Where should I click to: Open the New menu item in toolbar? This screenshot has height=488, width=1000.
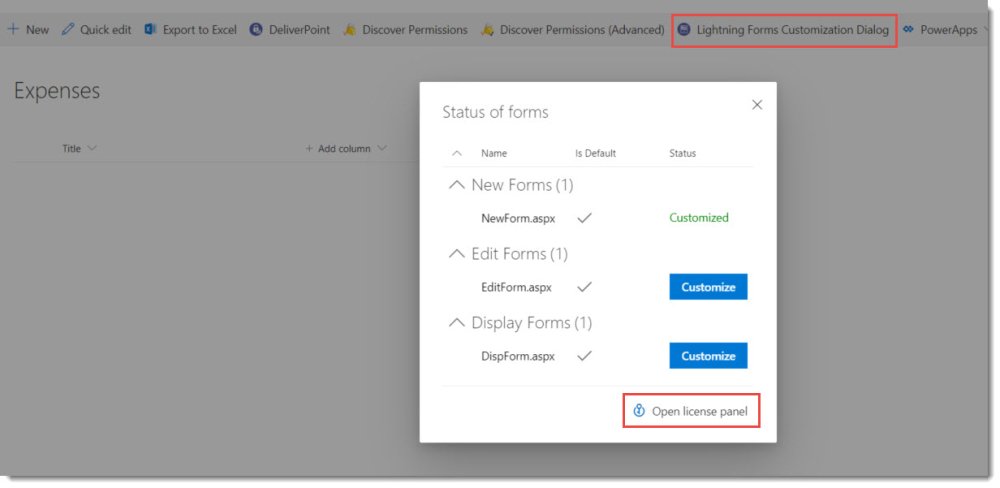pos(29,29)
